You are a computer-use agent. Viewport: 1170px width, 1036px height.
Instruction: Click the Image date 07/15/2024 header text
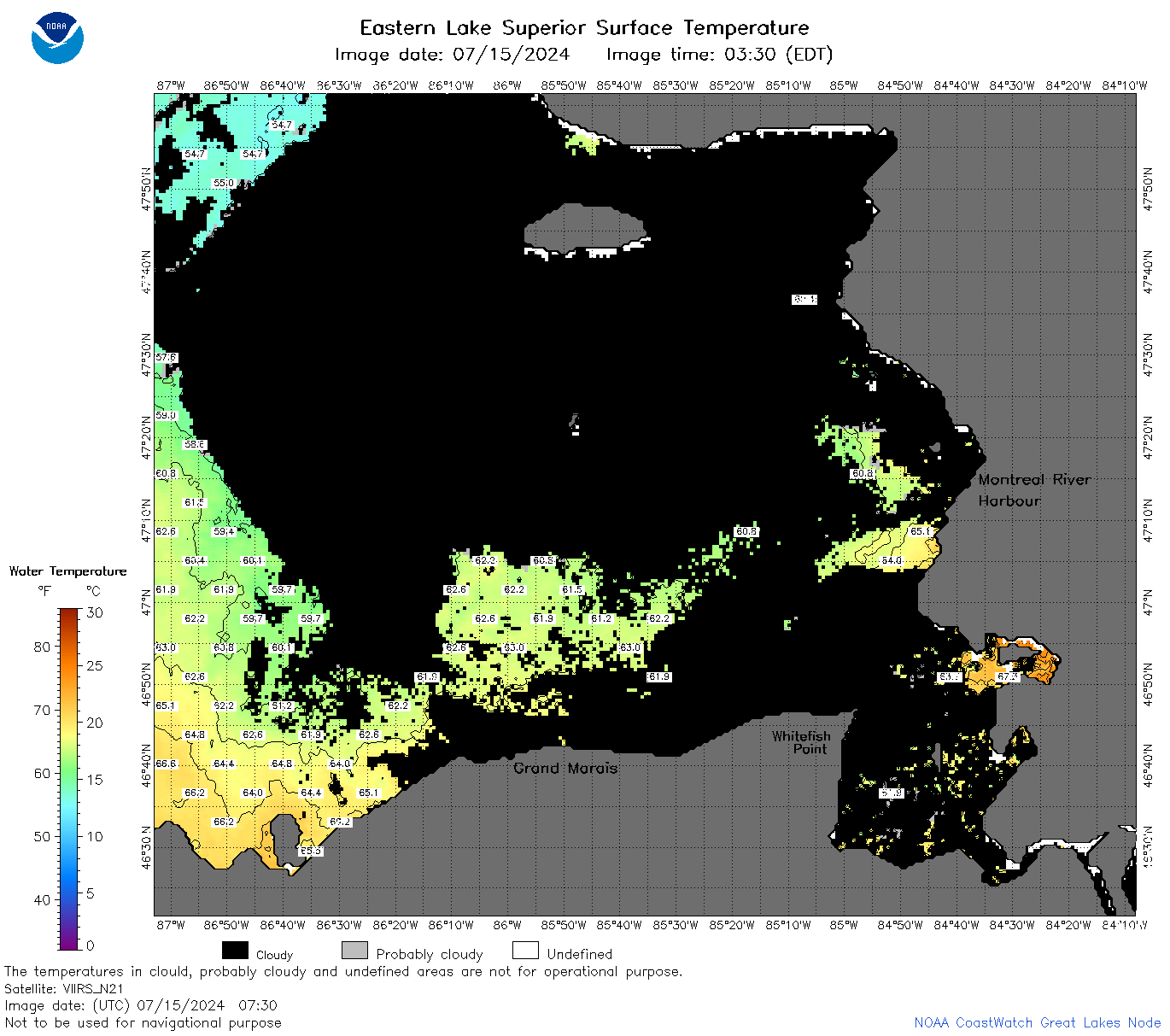[x=452, y=55]
